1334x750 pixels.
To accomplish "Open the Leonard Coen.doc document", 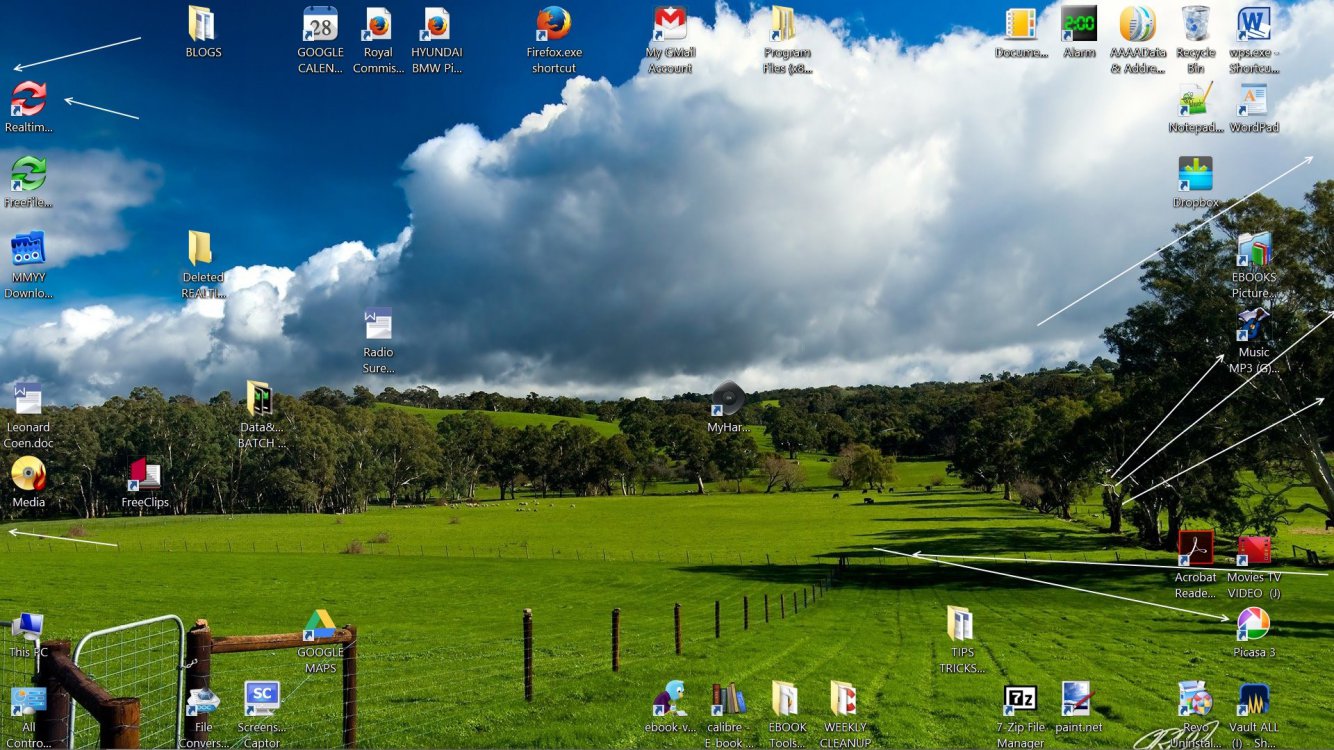I will [x=28, y=399].
